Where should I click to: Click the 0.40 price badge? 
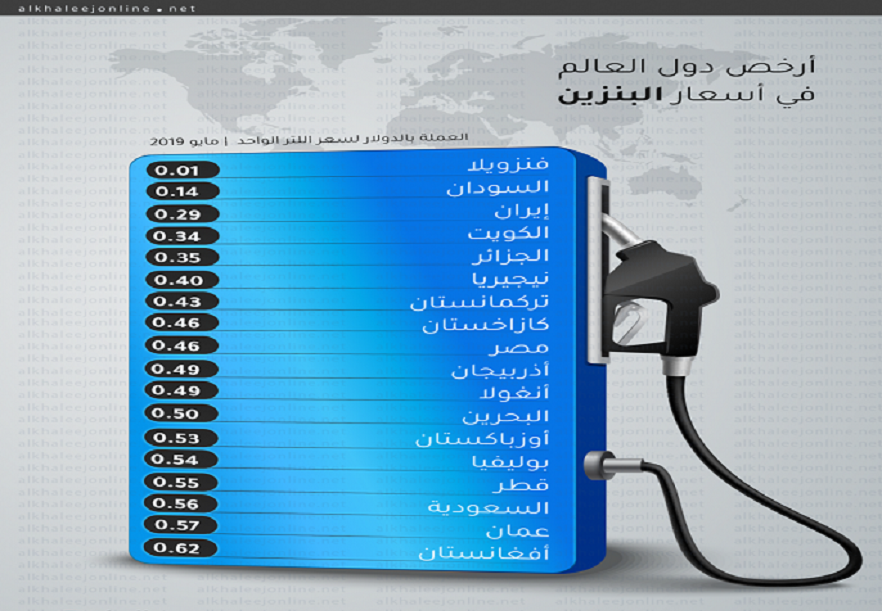point(183,280)
